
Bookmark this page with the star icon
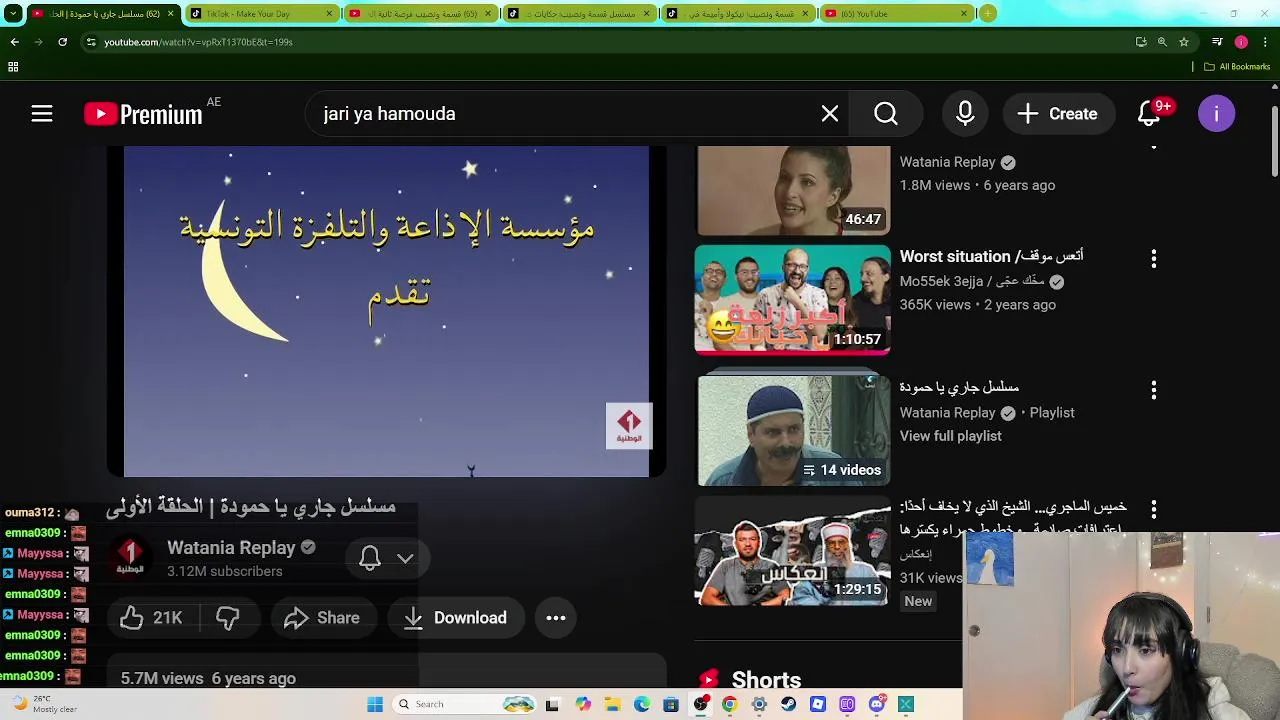[x=1184, y=42]
